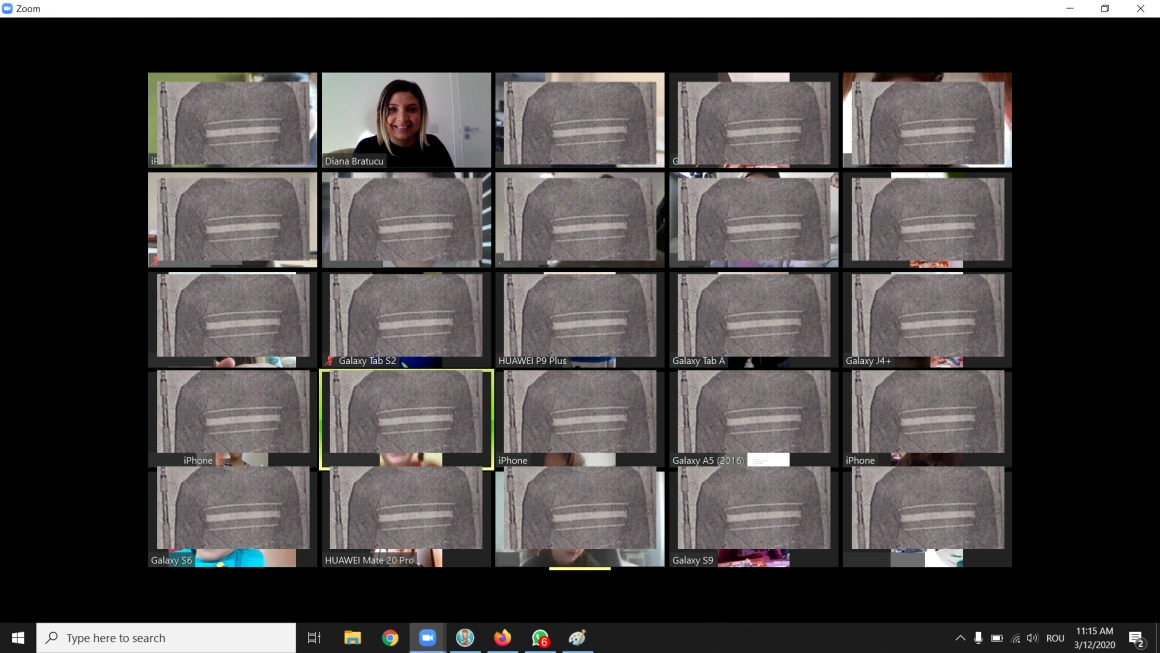Open the WhatsApp taskbar icon with badge
The height and width of the screenshot is (653, 1160).
pyautogui.click(x=540, y=638)
